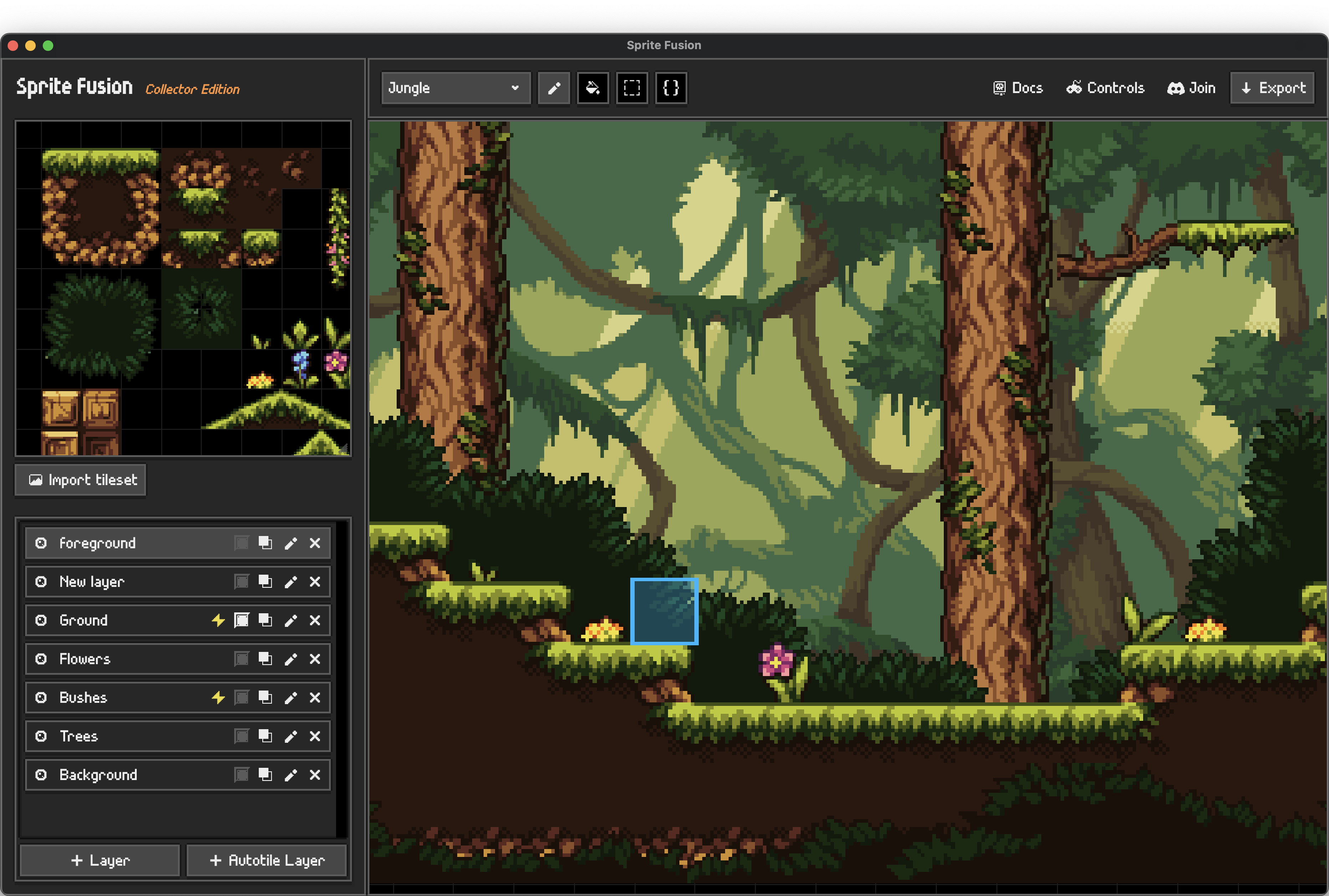This screenshot has height=896, width=1329.
Task: Duplicate the Foreground layer
Action: [x=265, y=543]
